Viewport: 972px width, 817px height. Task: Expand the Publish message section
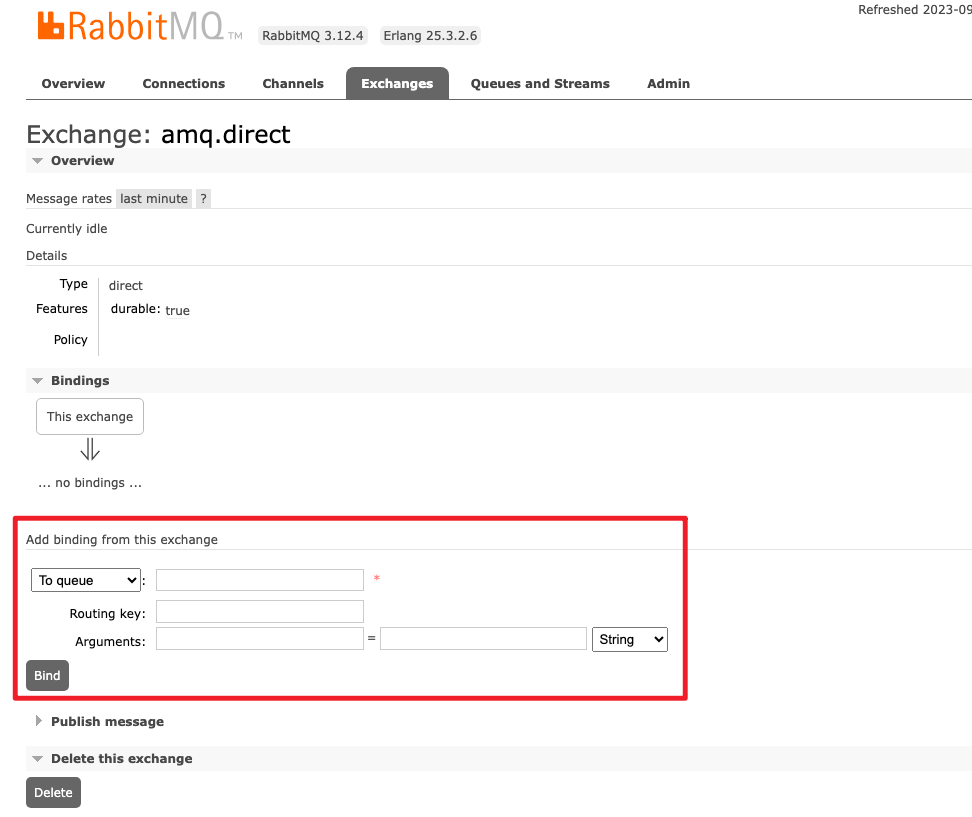click(37, 721)
